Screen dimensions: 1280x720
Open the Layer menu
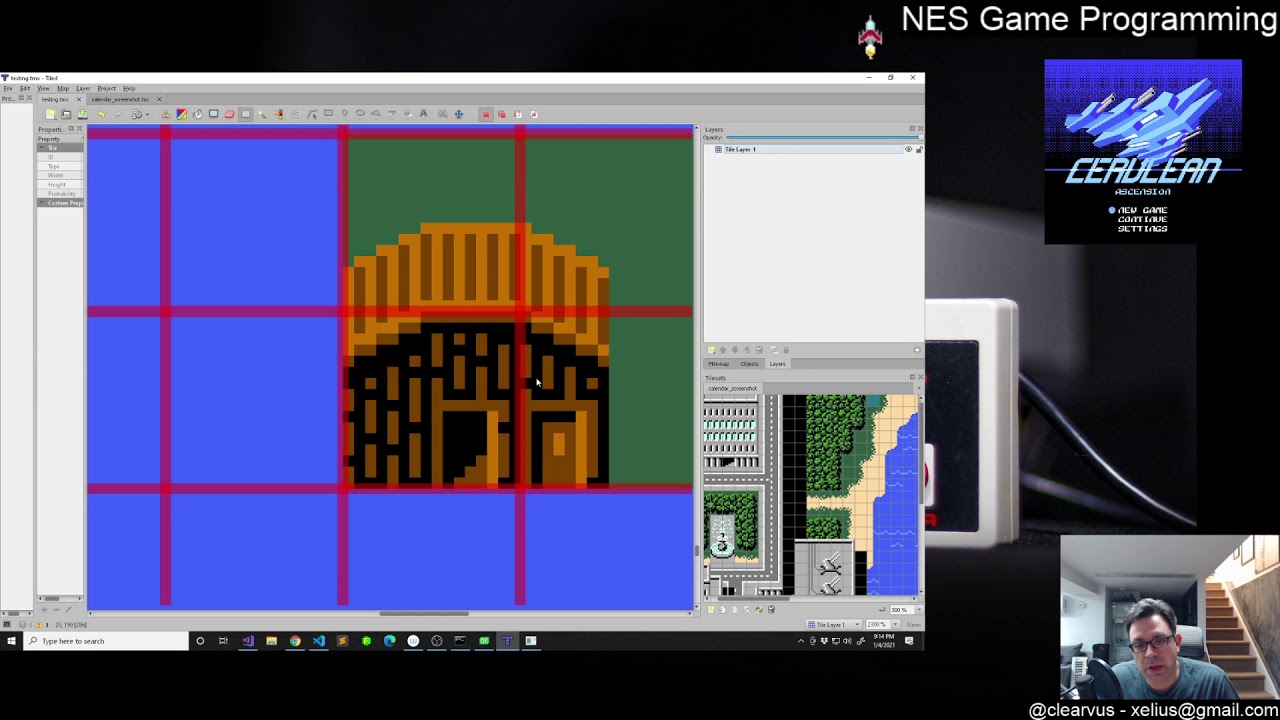coord(83,88)
